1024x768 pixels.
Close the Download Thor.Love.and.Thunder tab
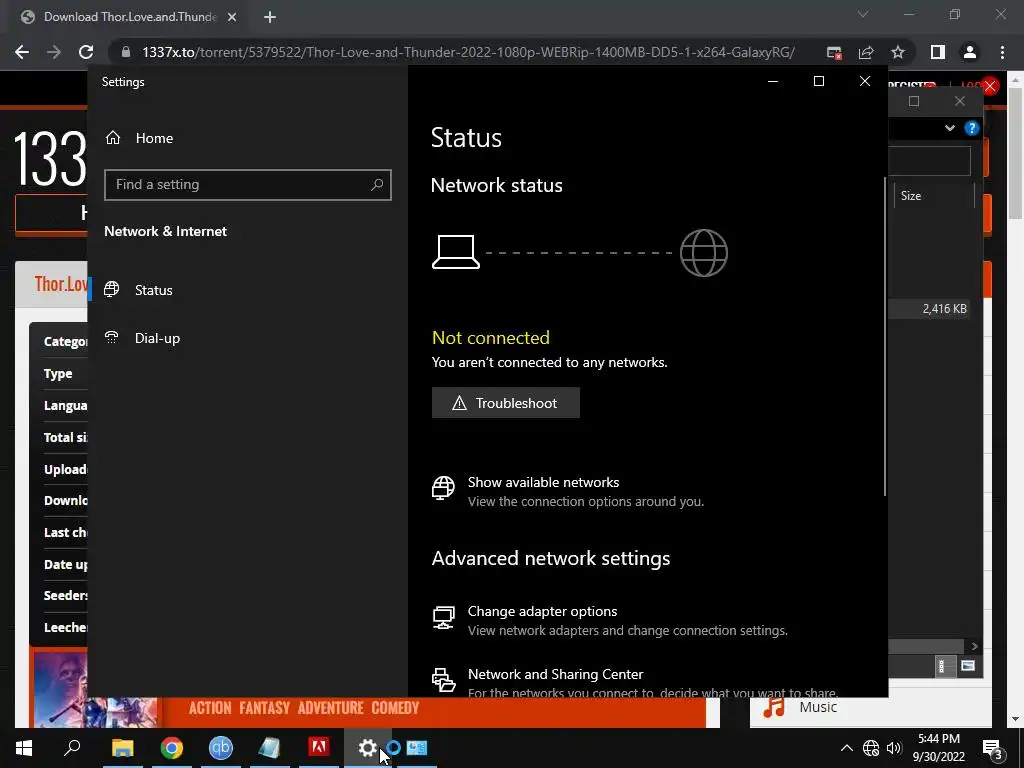click(232, 17)
